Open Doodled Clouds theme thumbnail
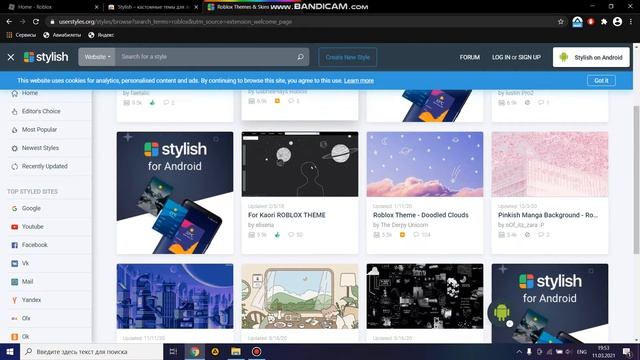Screen dimensions: 640x360 [424, 164]
